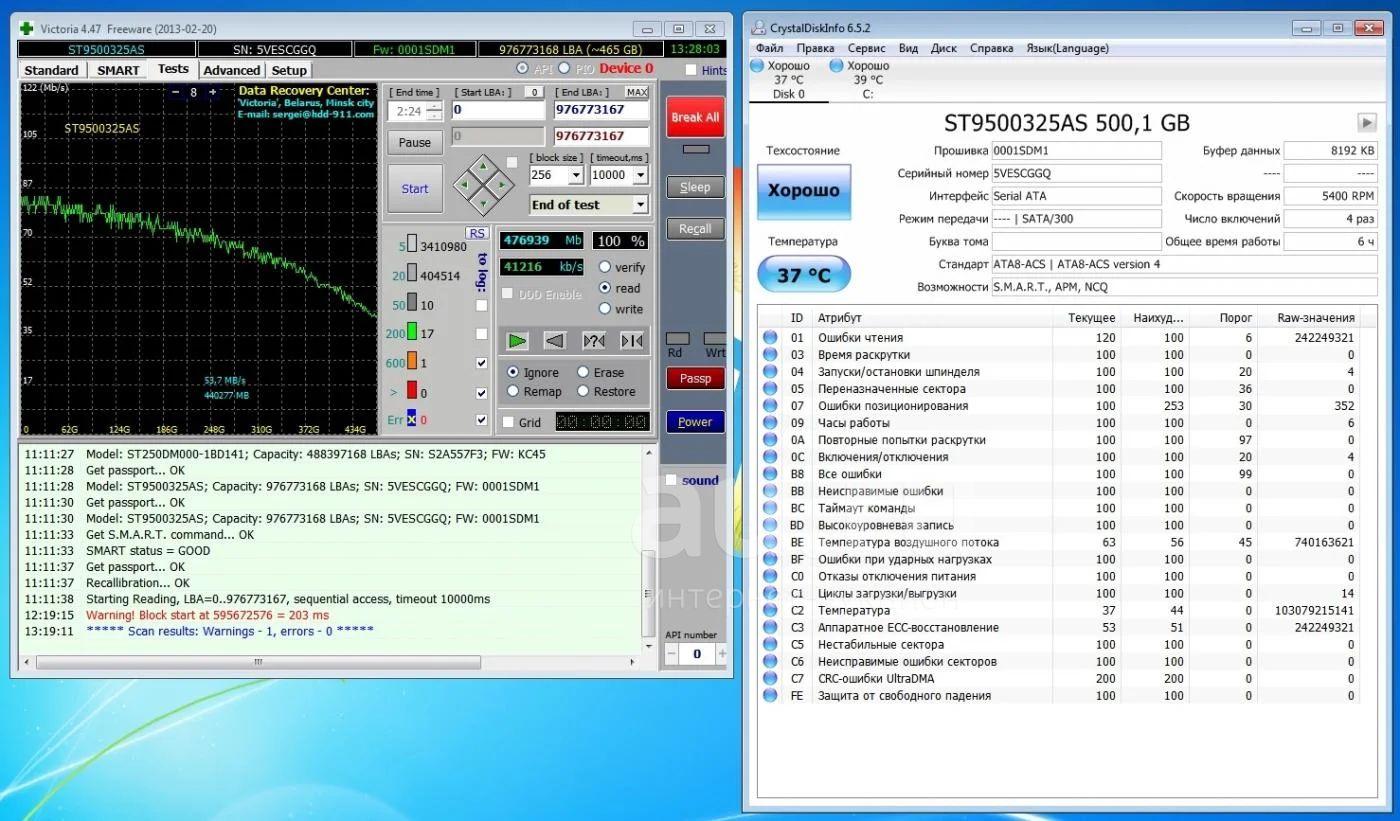Click the RS button above block counters
Image resolution: width=1400 pixels, height=821 pixels.
pos(477,233)
